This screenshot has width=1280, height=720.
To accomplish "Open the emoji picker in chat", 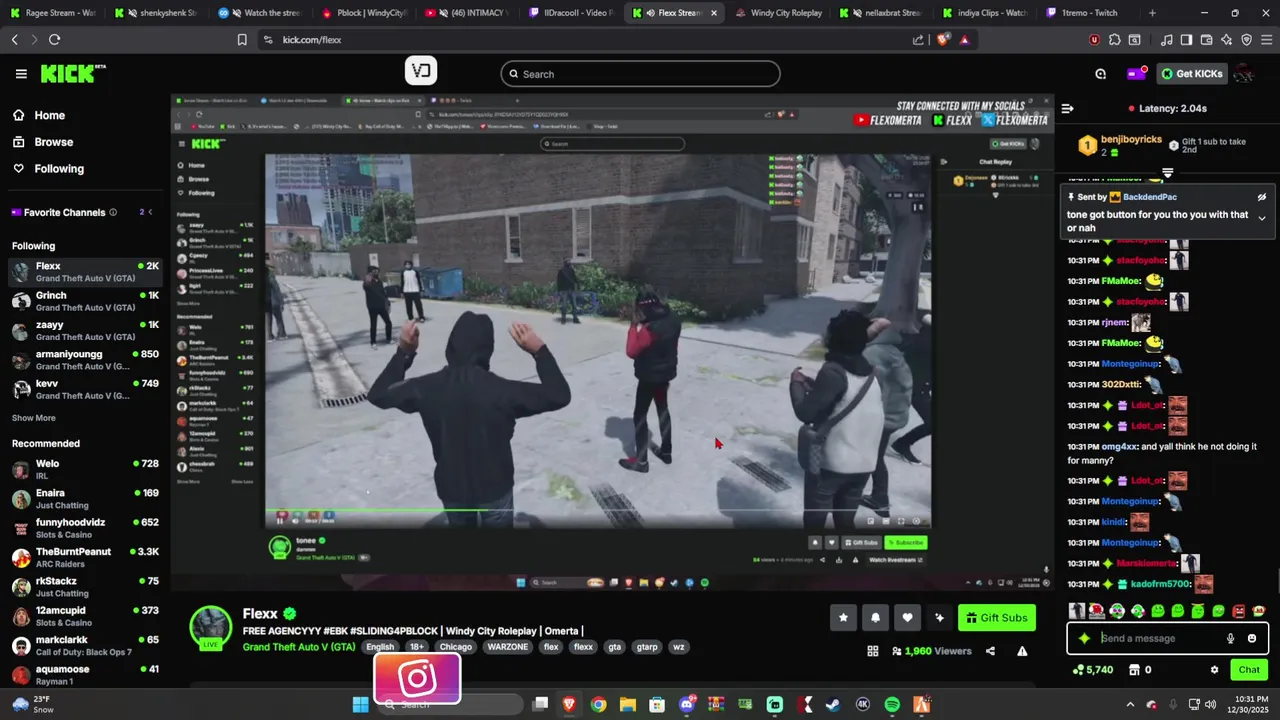I will (1252, 638).
